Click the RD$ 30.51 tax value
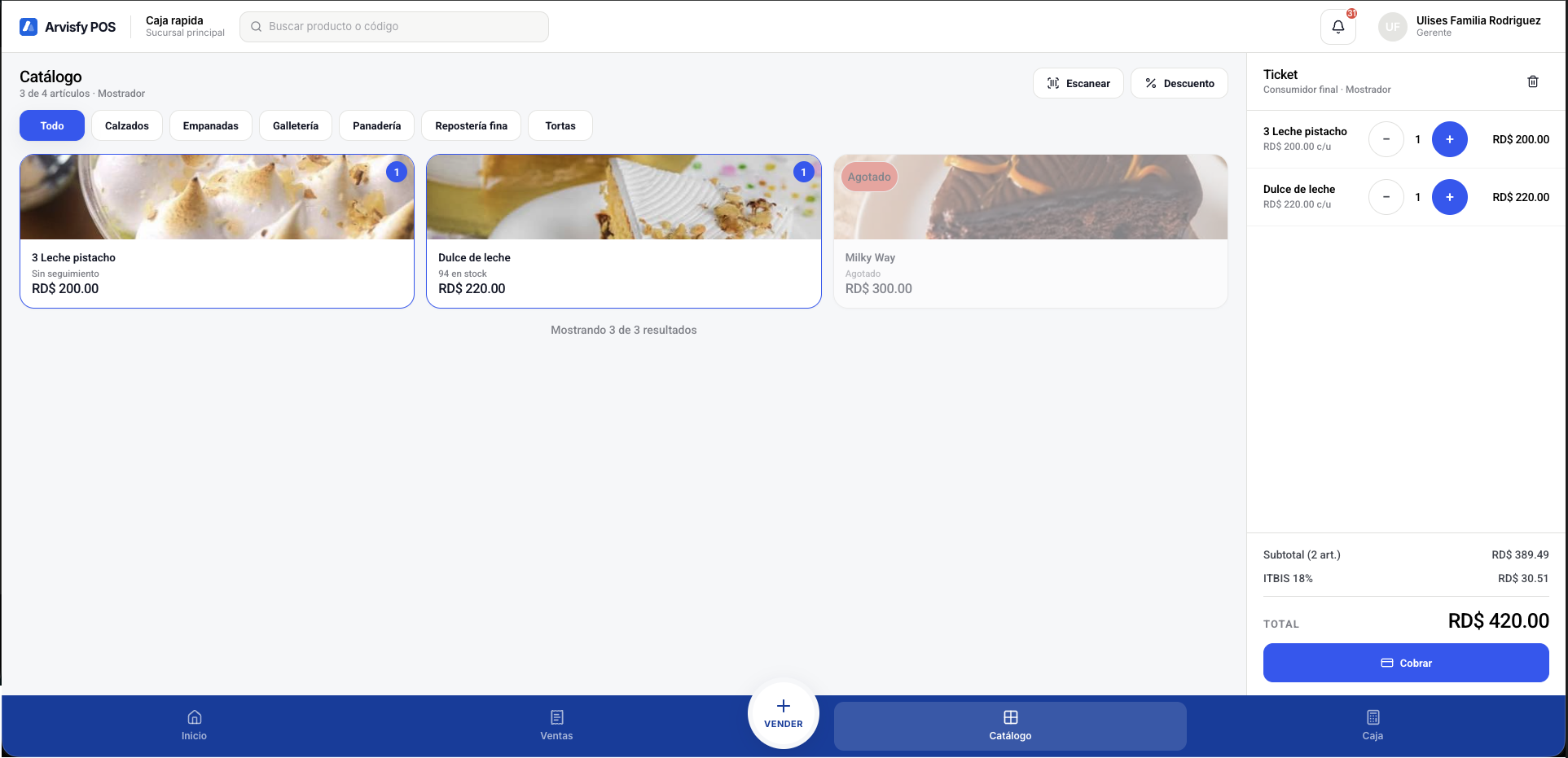1568x758 pixels. [1523, 578]
